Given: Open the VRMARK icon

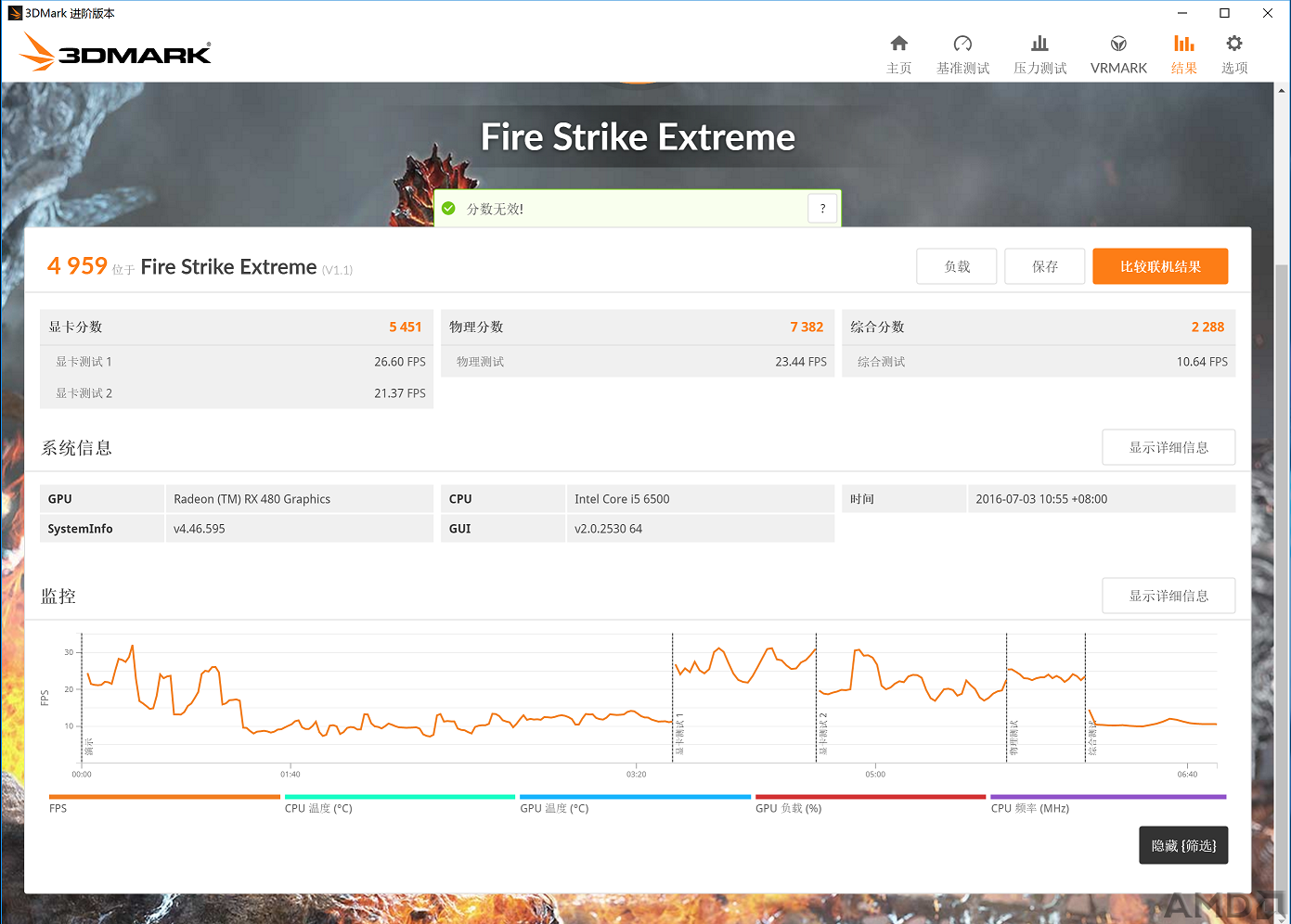Looking at the screenshot, I should 1118,44.
